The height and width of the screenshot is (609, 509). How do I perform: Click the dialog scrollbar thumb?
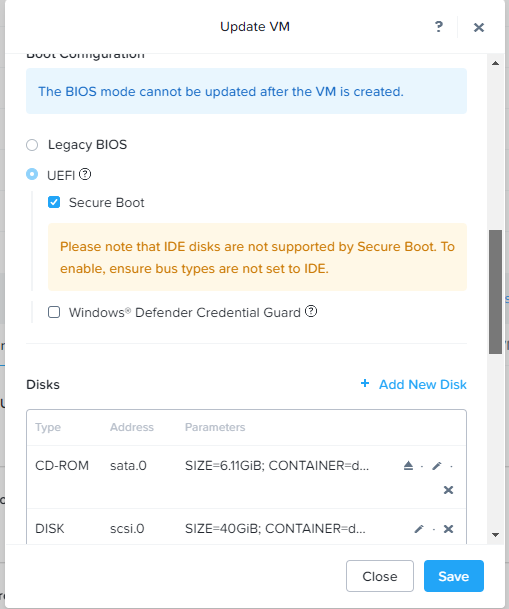tap(495, 292)
